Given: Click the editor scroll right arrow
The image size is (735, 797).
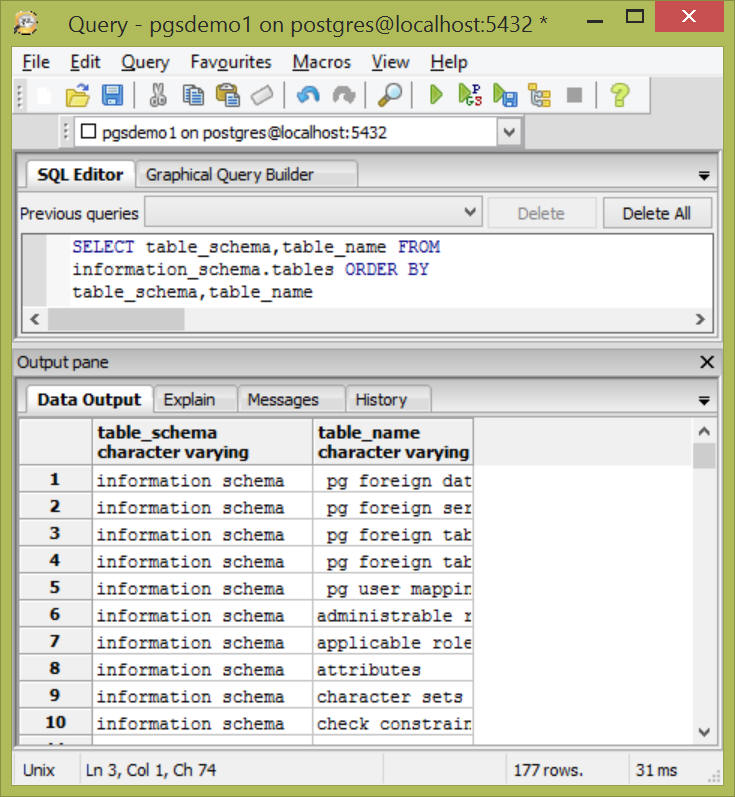Looking at the screenshot, I should [x=700, y=319].
